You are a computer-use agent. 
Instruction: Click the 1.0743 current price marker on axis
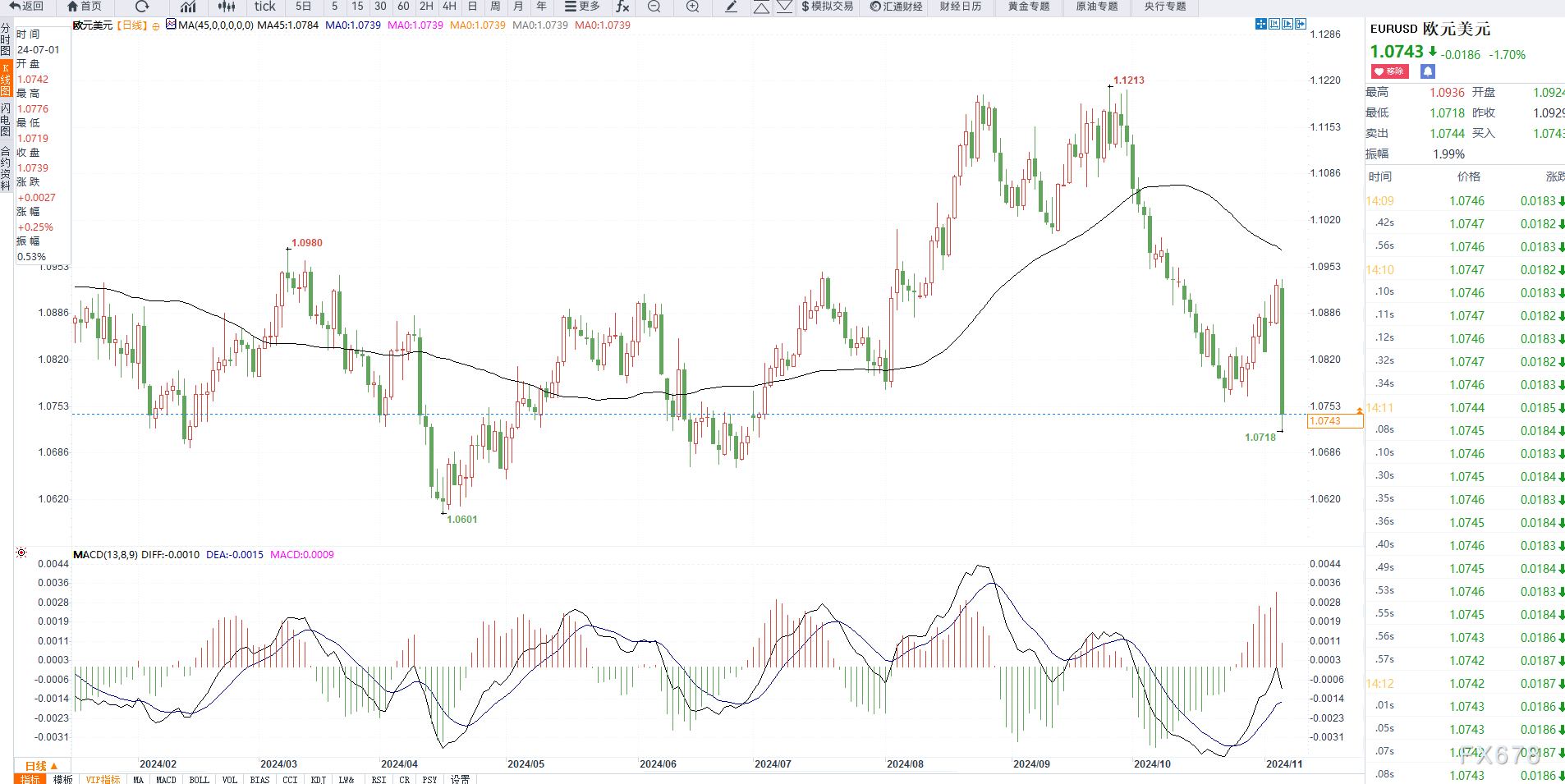[x=1335, y=421]
